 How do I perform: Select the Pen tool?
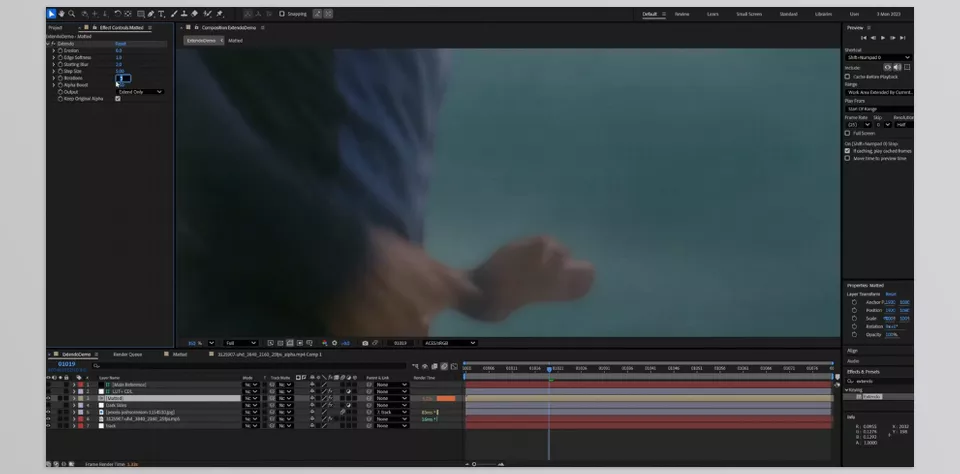pos(151,13)
